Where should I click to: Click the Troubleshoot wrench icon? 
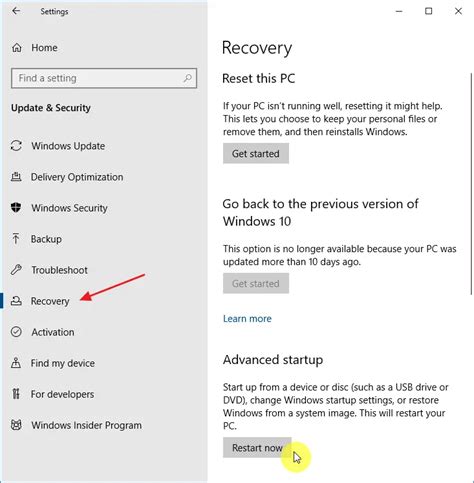(x=16, y=270)
